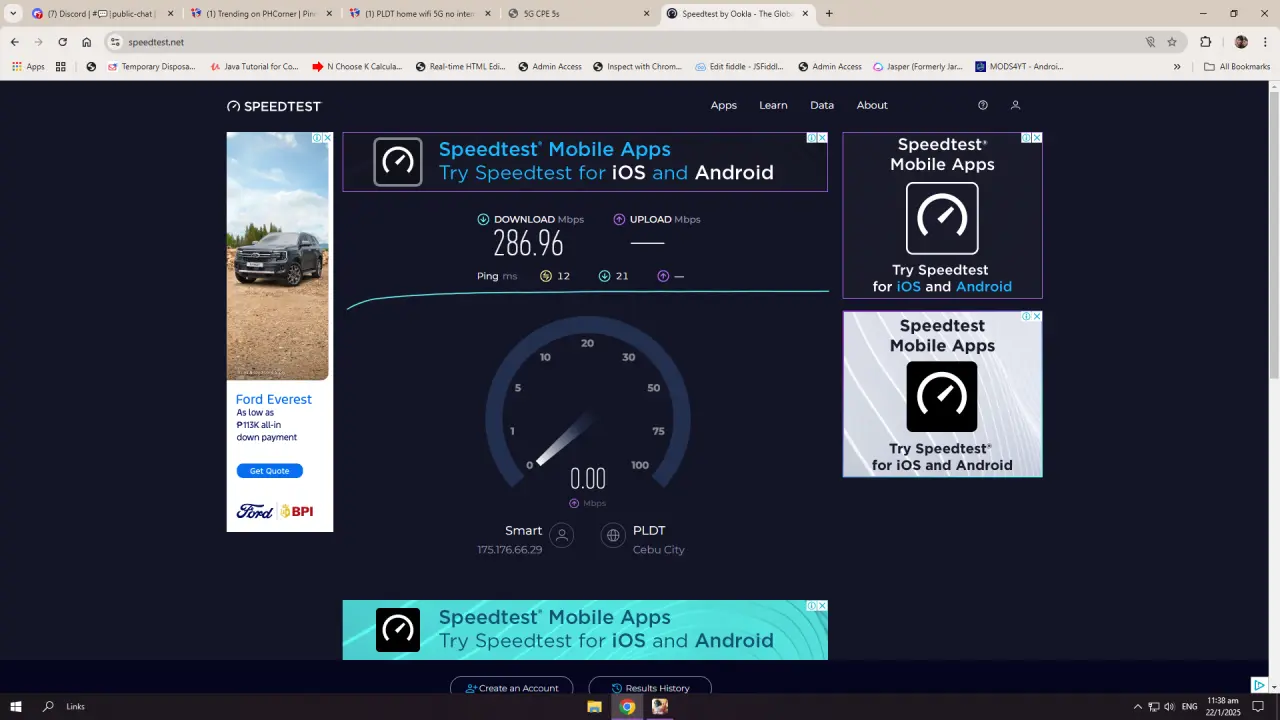Click the Get Quote button
The width and height of the screenshot is (1280, 720).
click(269, 471)
